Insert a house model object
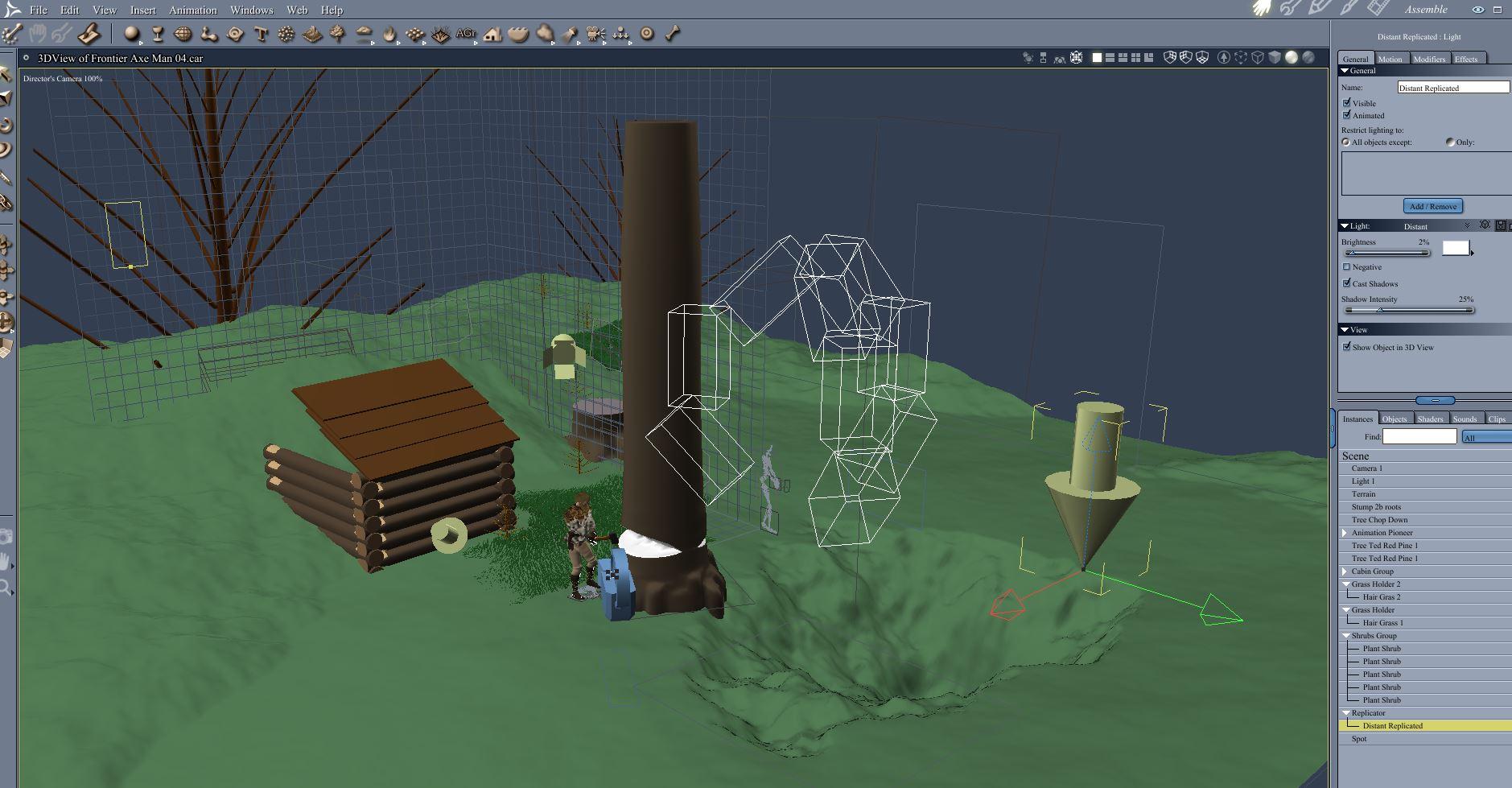Screen dimensions: 1512x788 coord(492,34)
